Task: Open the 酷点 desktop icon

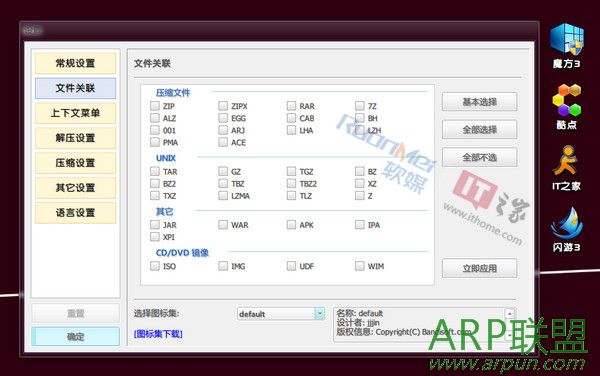Action: click(566, 107)
